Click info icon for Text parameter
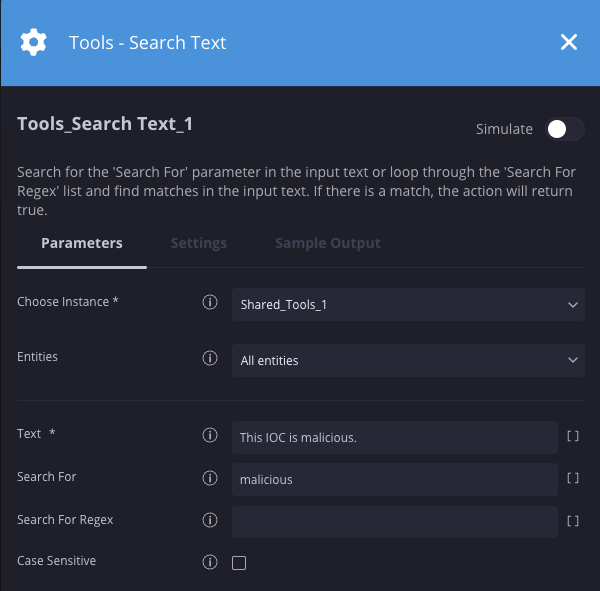The width and height of the screenshot is (600, 591). tap(210, 435)
